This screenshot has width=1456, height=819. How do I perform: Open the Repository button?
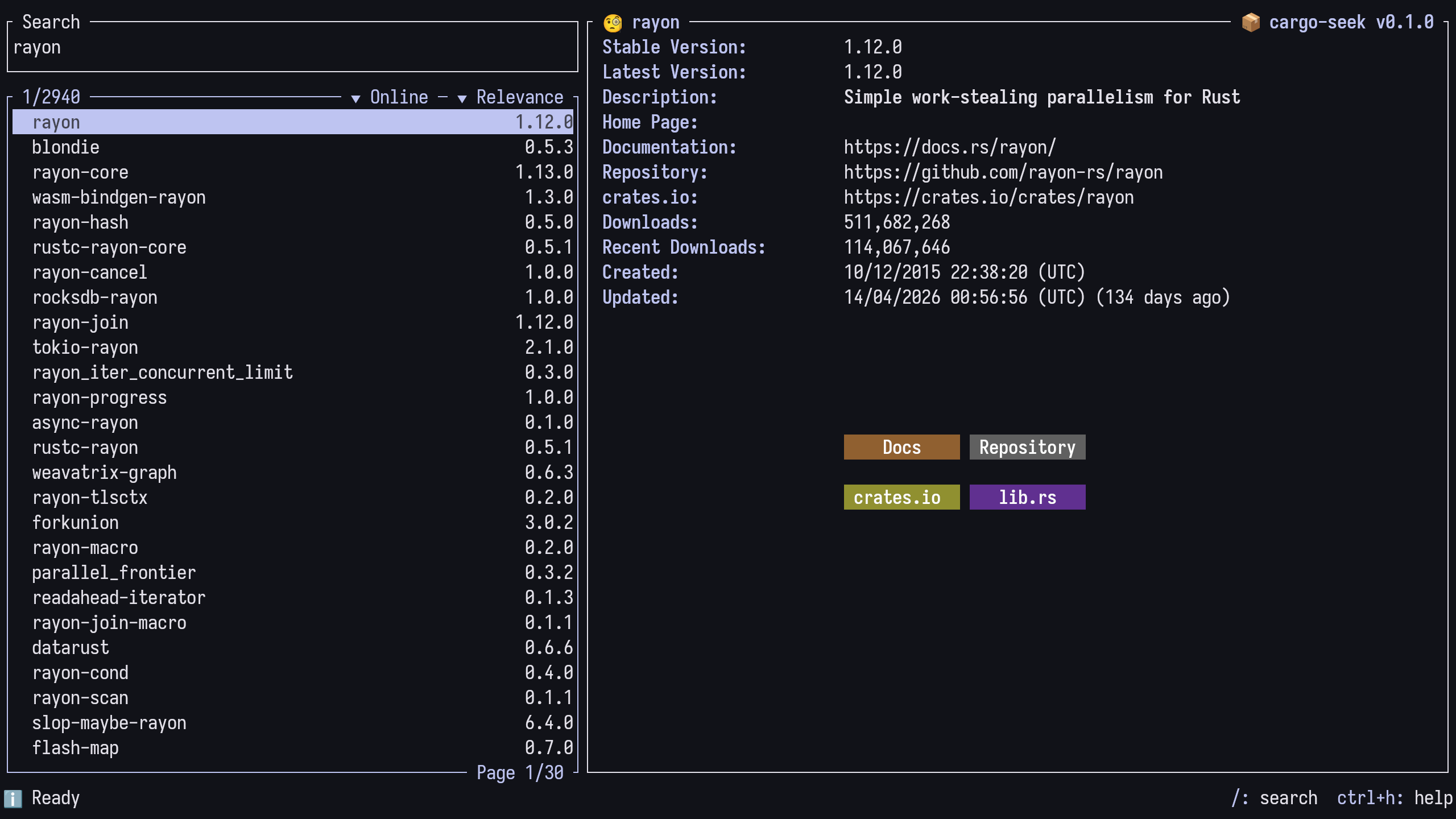tap(1027, 447)
